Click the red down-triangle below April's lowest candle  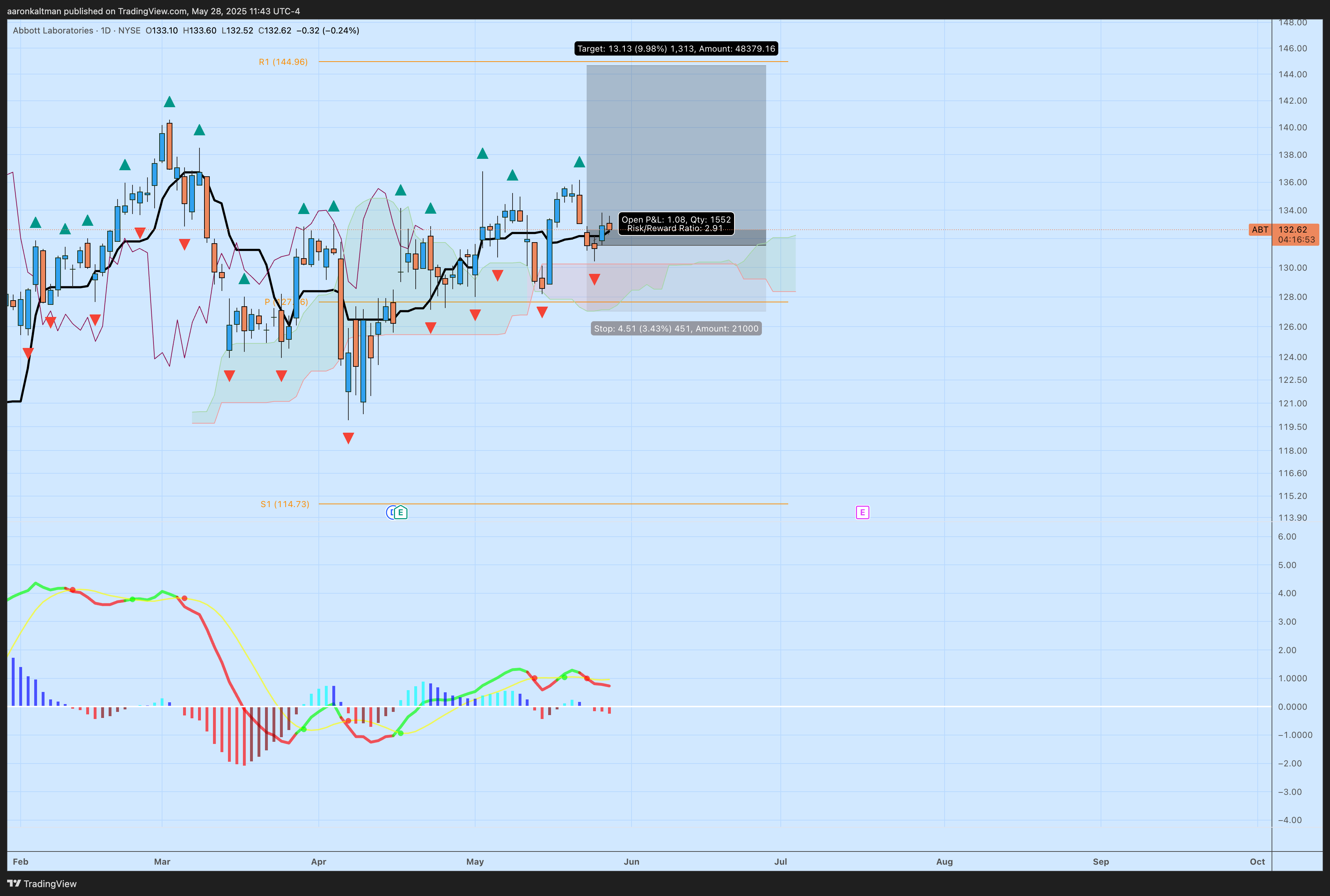point(348,438)
